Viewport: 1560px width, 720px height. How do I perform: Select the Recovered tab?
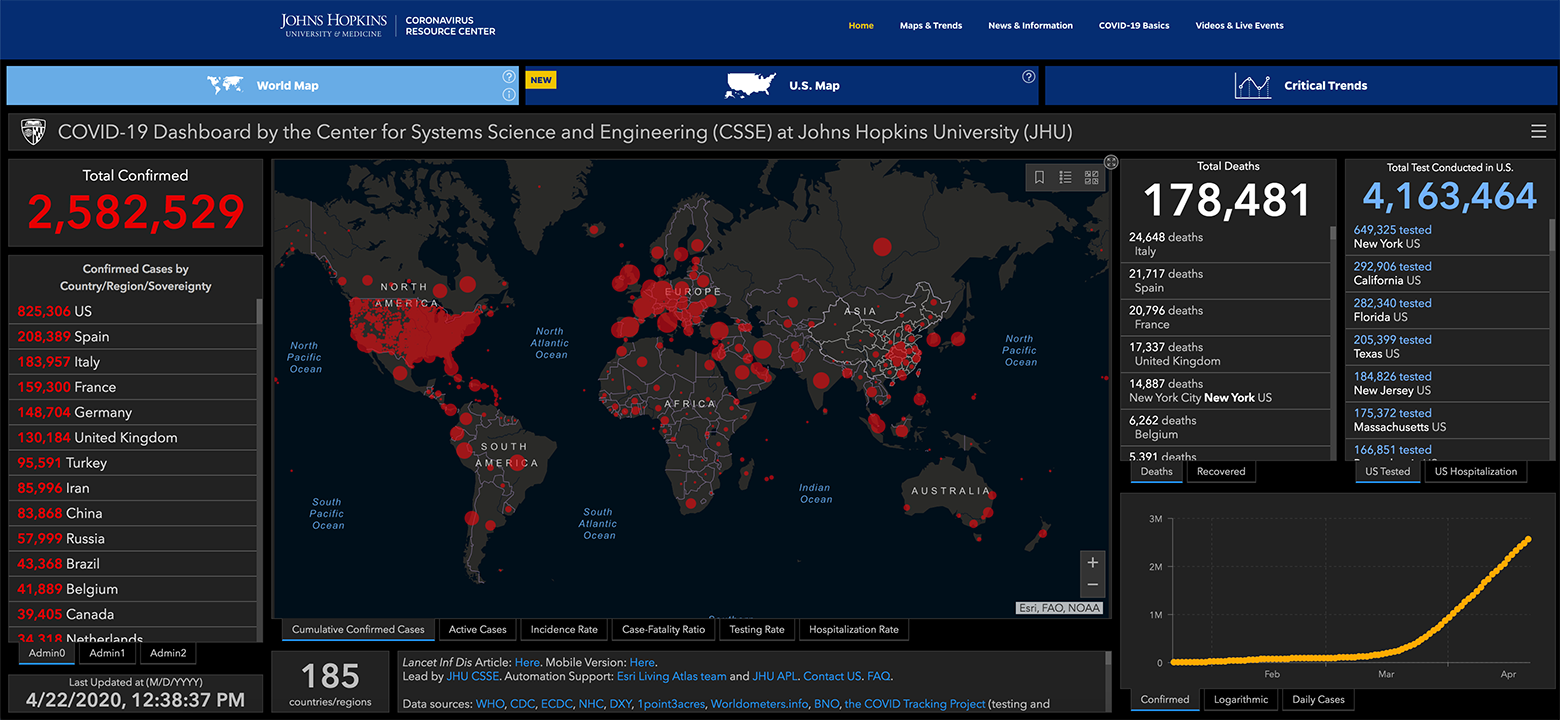tap(1221, 471)
